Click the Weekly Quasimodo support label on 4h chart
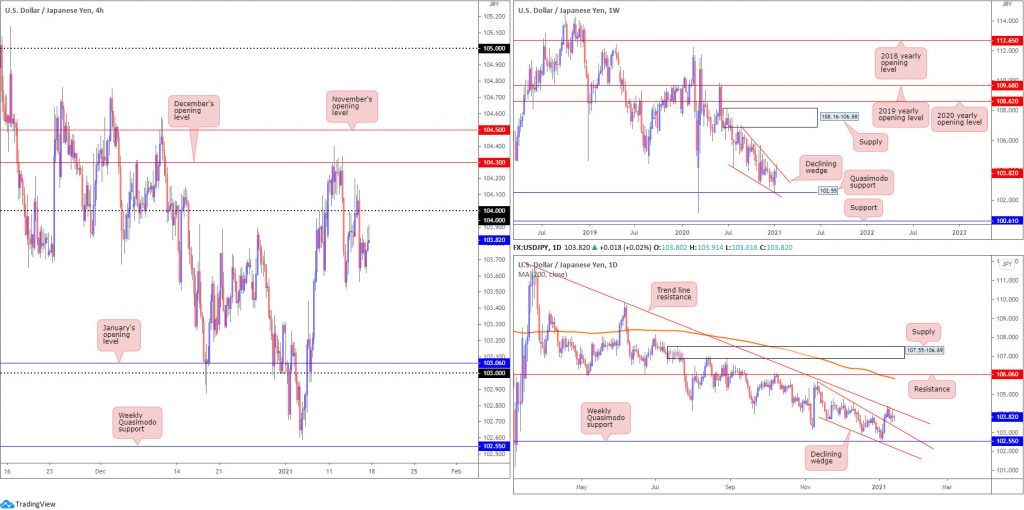Screen dimensions: 1024x510 137,422
